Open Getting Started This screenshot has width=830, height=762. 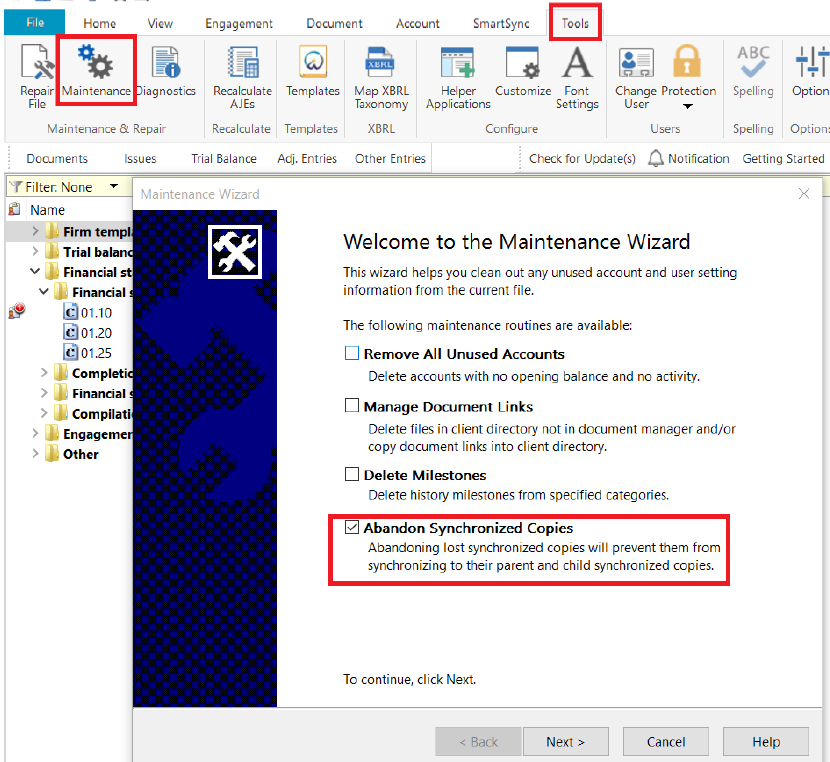point(783,158)
